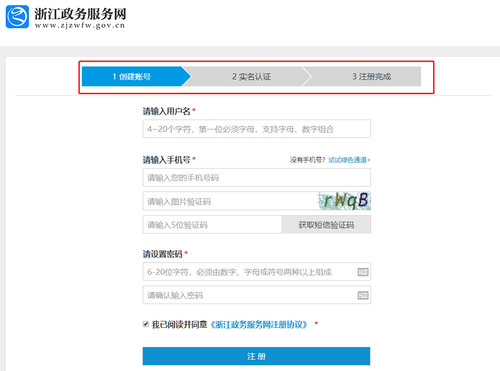Open the soft keyboard icon in password field
Screen dimensions: 500x371
tap(363, 272)
